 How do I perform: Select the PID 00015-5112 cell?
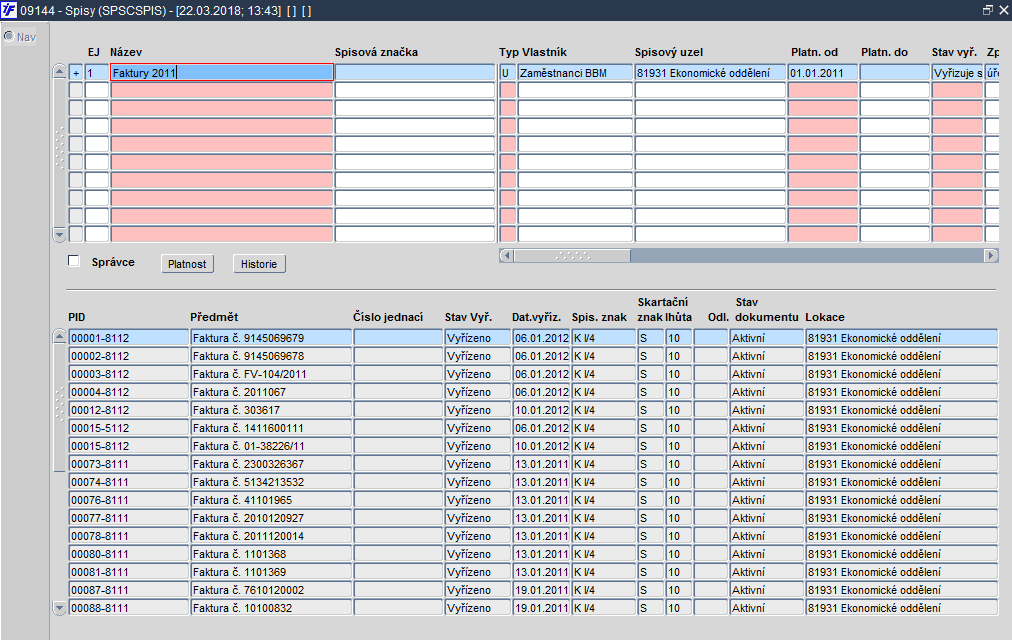point(129,428)
